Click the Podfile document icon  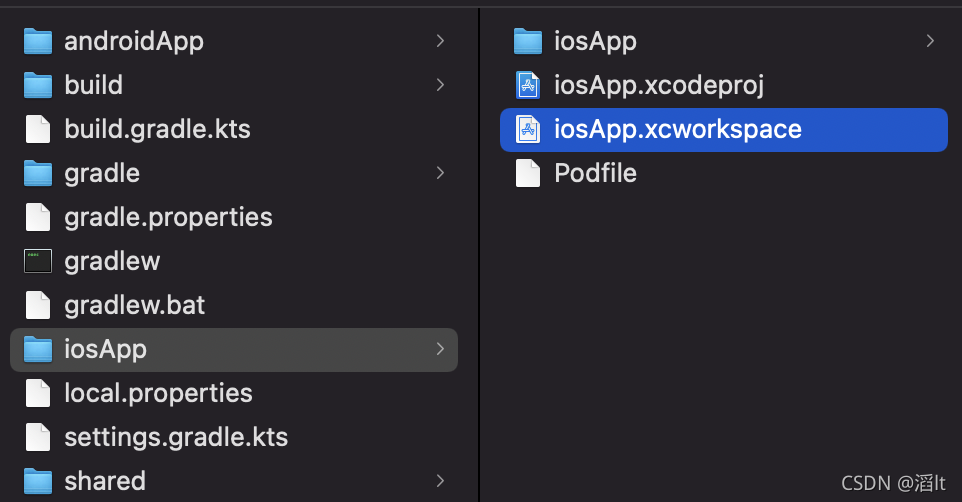pos(527,173)
